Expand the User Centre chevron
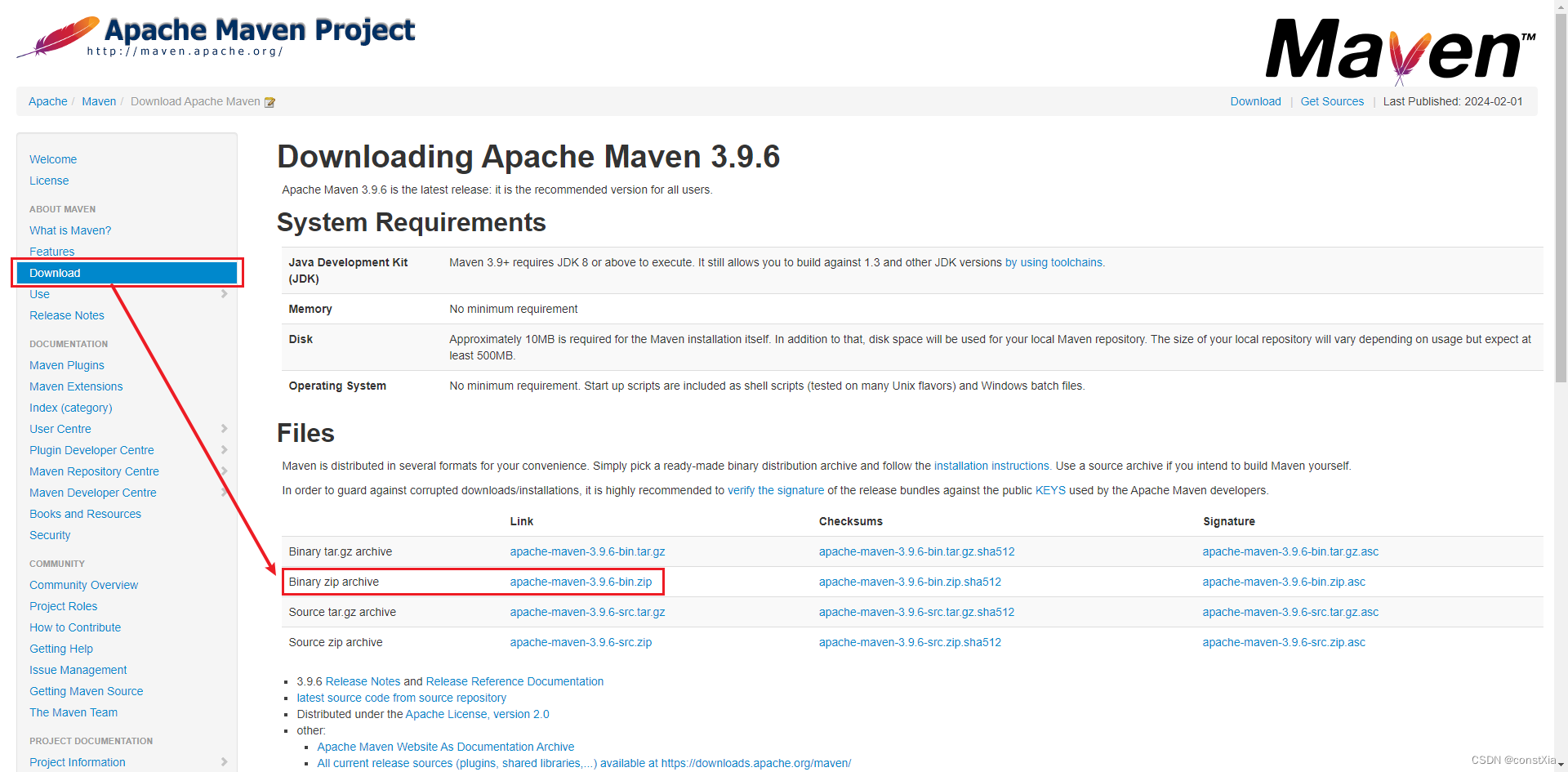1568x772 pixels. [x=224, y=429]
